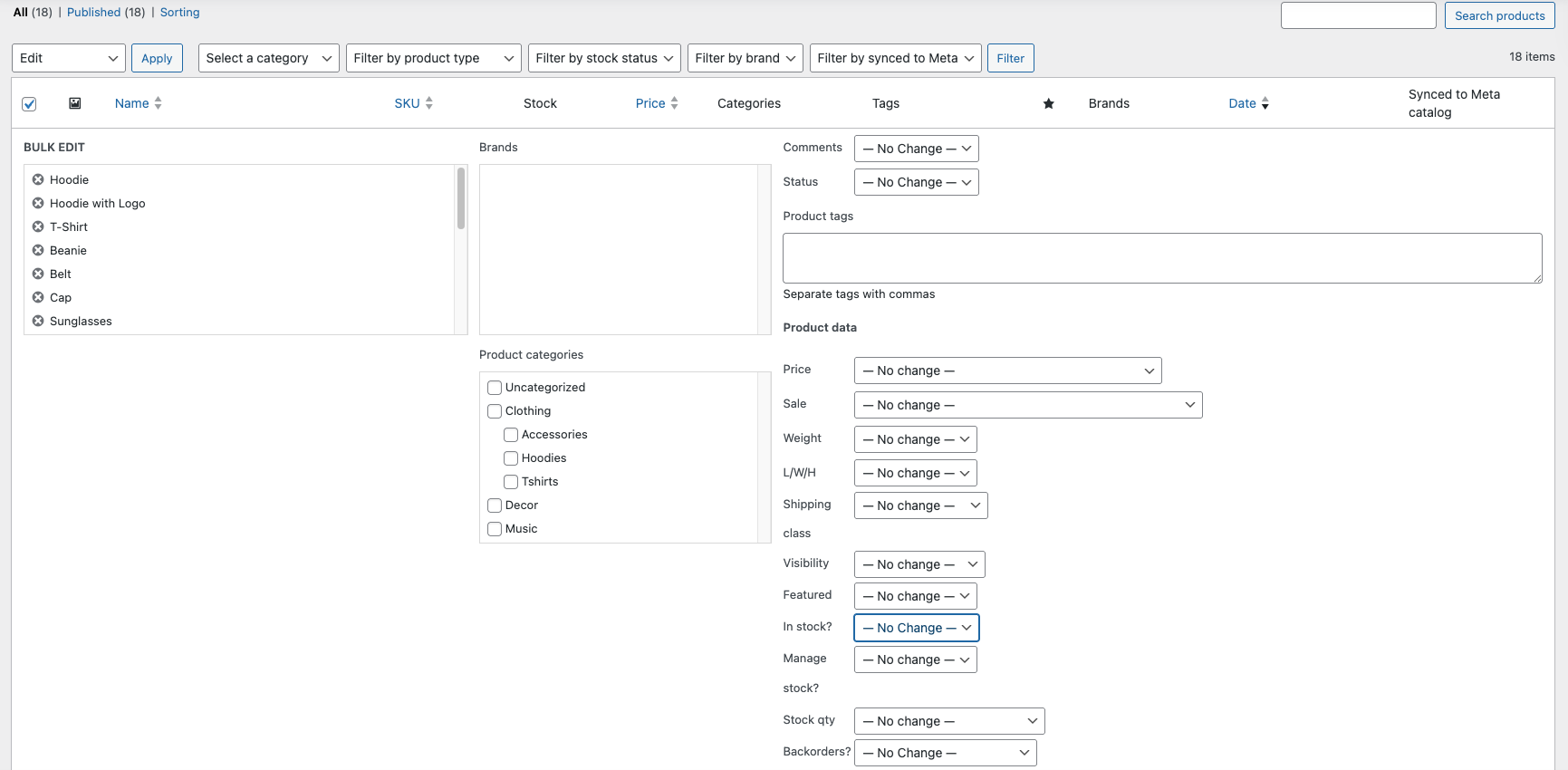Enable the Music category checkbox
Screen dimensions: 1568x770
(495, 529)
